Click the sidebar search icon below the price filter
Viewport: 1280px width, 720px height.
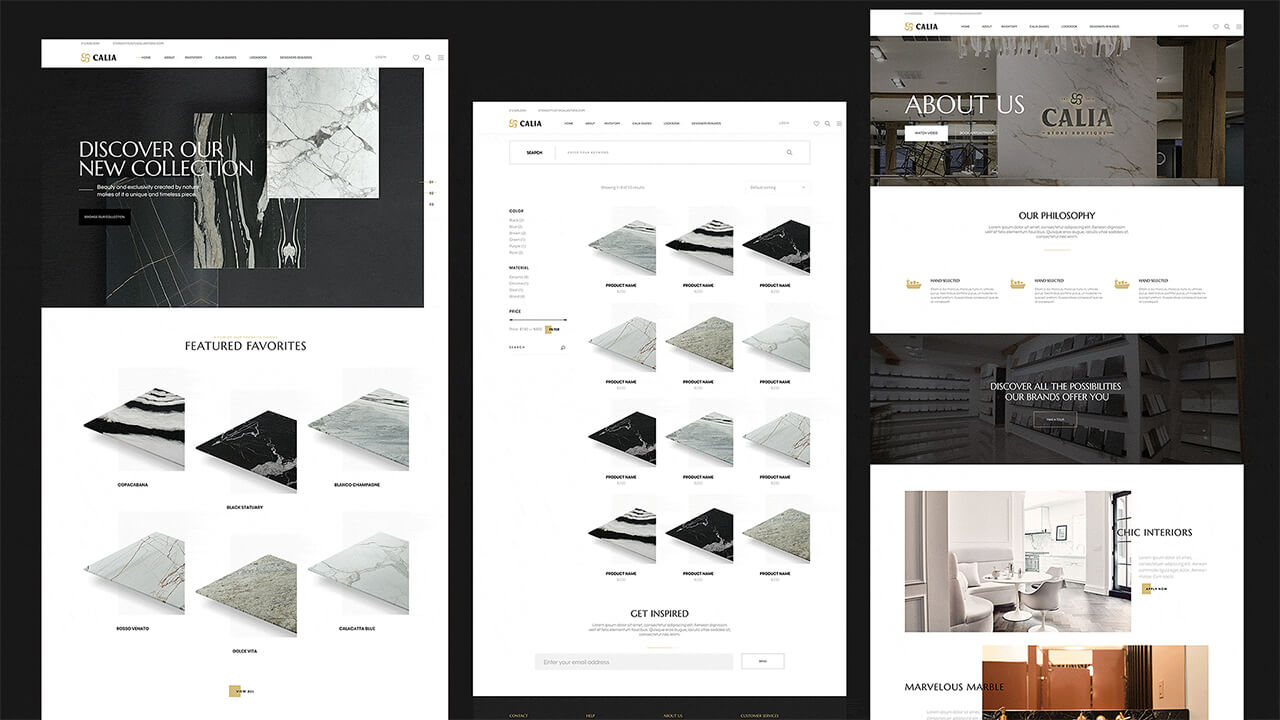point(563,348)
